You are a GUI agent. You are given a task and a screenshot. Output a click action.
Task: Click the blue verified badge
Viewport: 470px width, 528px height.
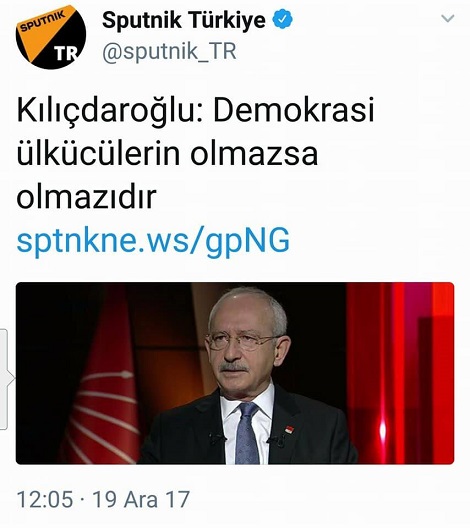[282, 19]
